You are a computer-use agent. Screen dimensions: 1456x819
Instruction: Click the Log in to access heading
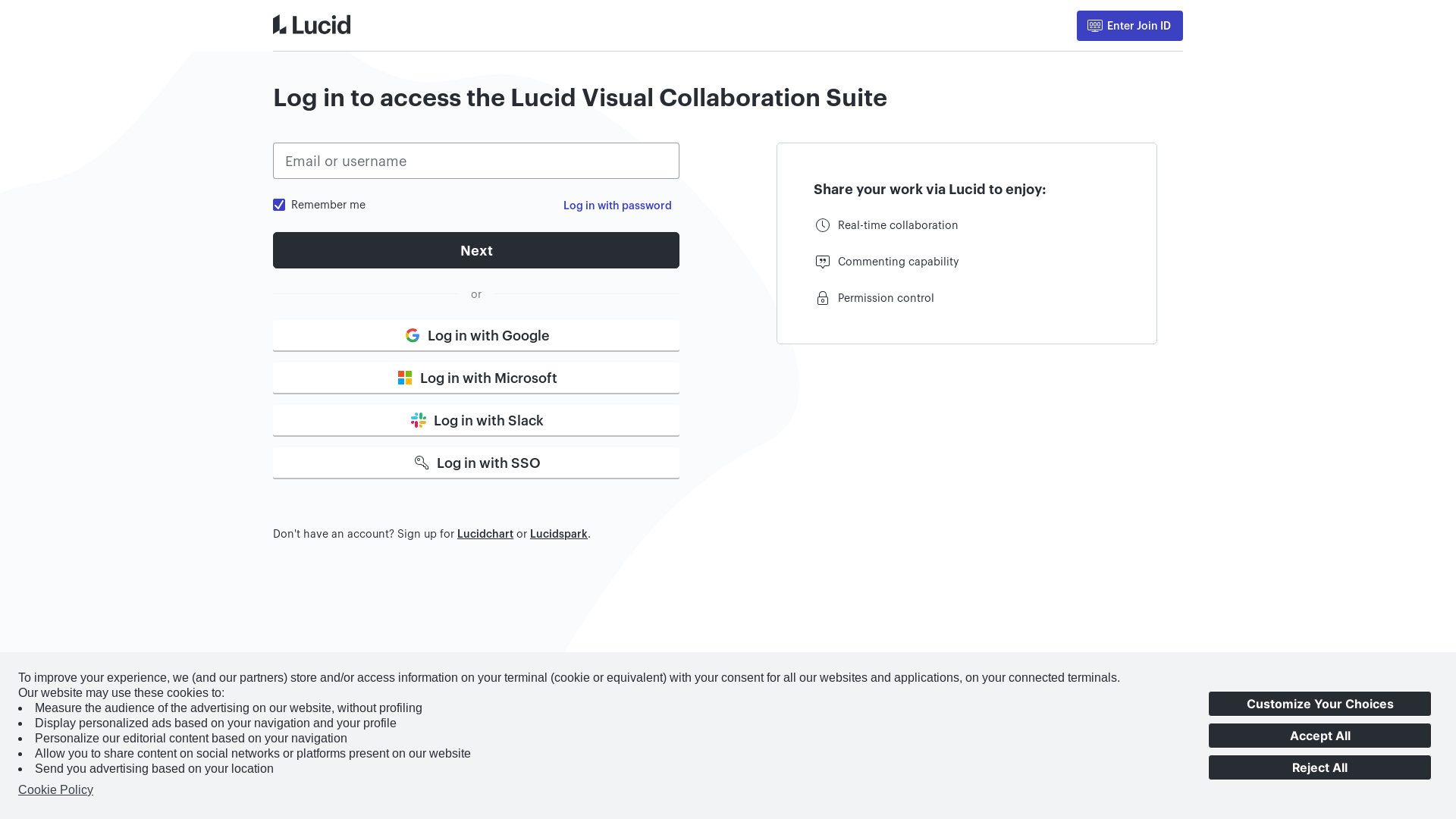tap(580, 98)
